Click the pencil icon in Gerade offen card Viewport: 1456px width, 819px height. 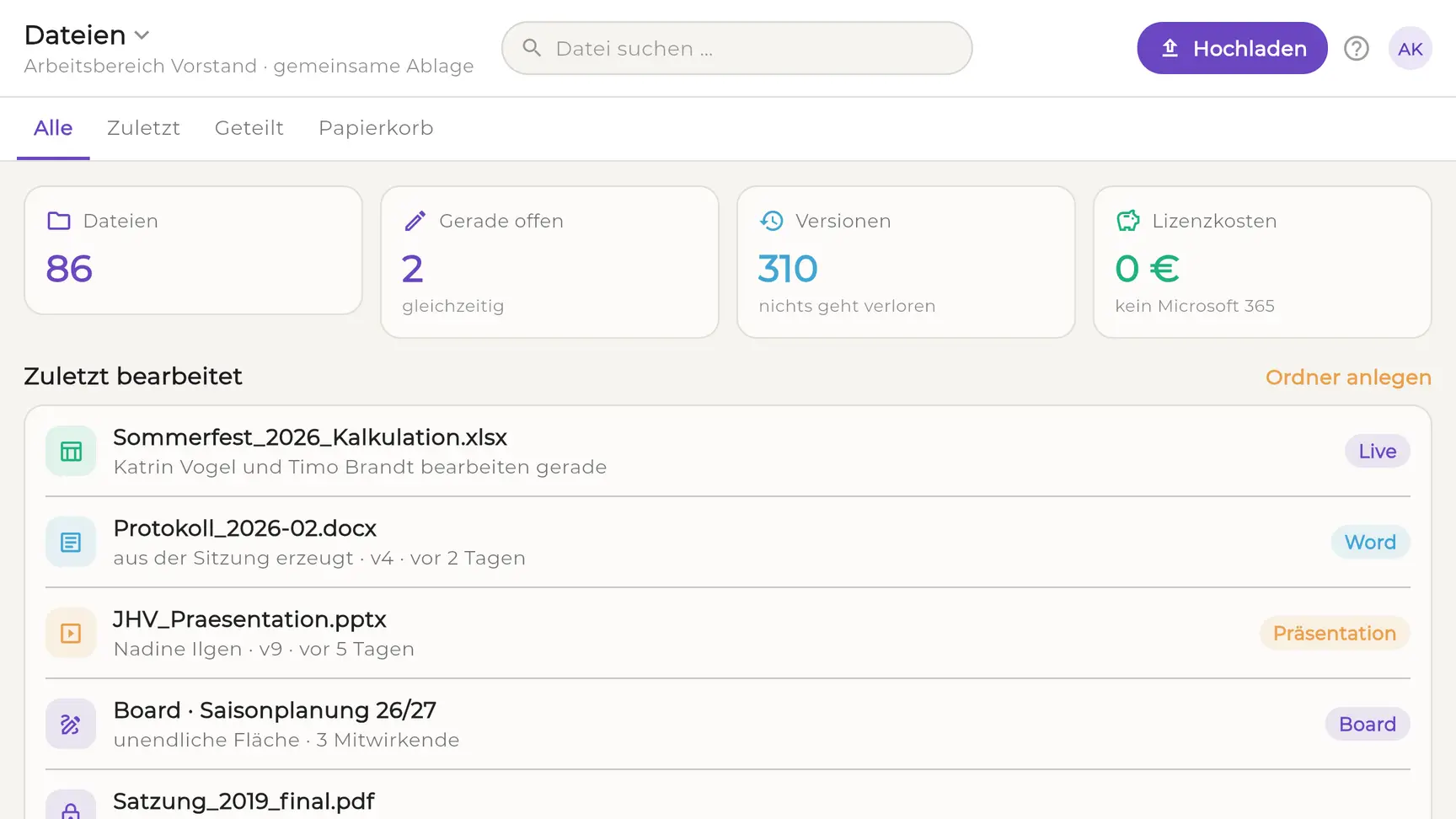point(415,221)
